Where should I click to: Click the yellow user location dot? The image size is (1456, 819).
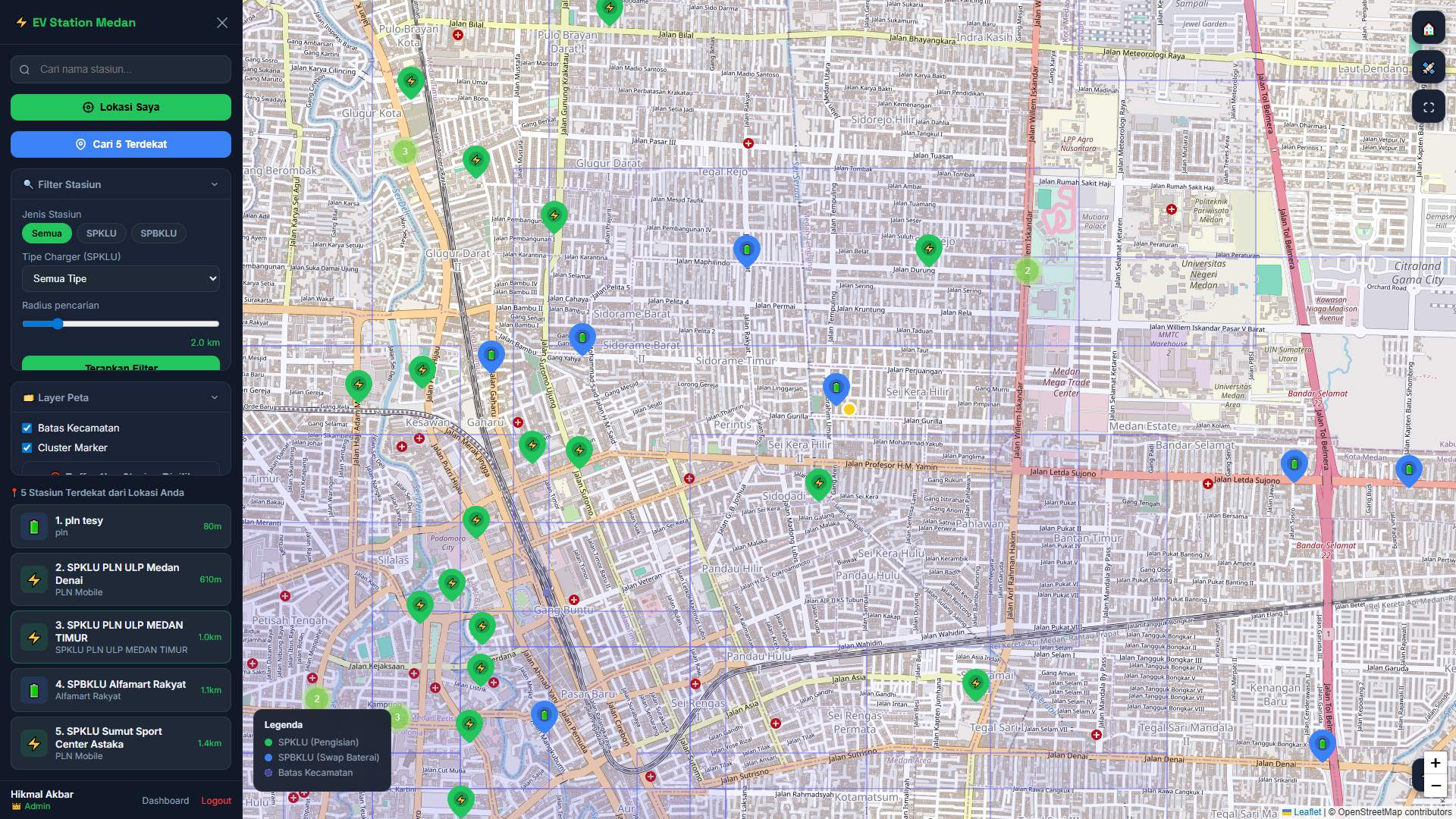[x=849, y=409]
